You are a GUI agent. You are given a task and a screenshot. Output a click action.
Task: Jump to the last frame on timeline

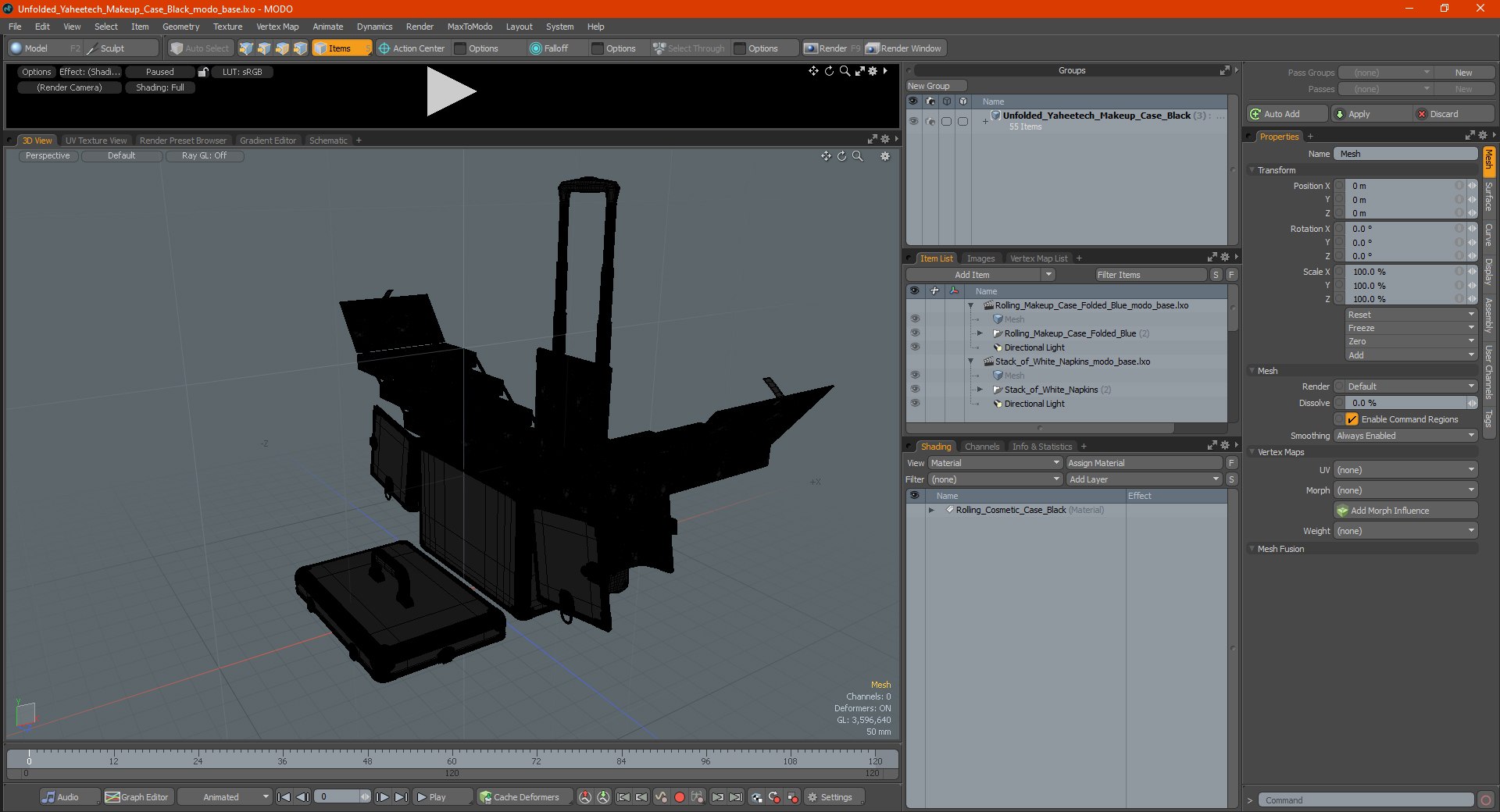(401, 797)
